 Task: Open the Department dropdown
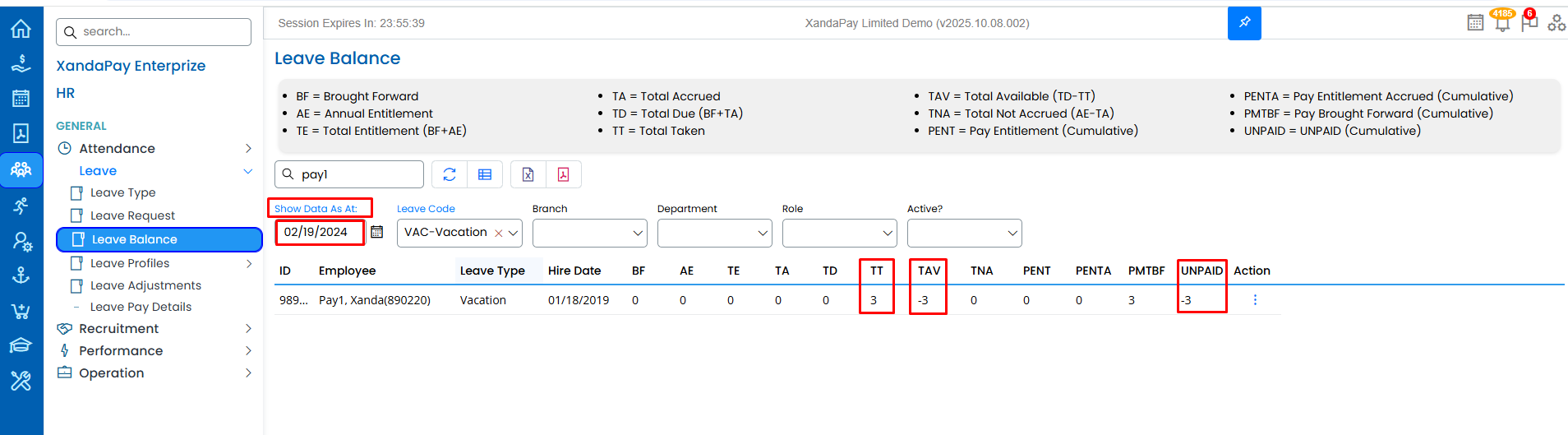coord(714,234)
